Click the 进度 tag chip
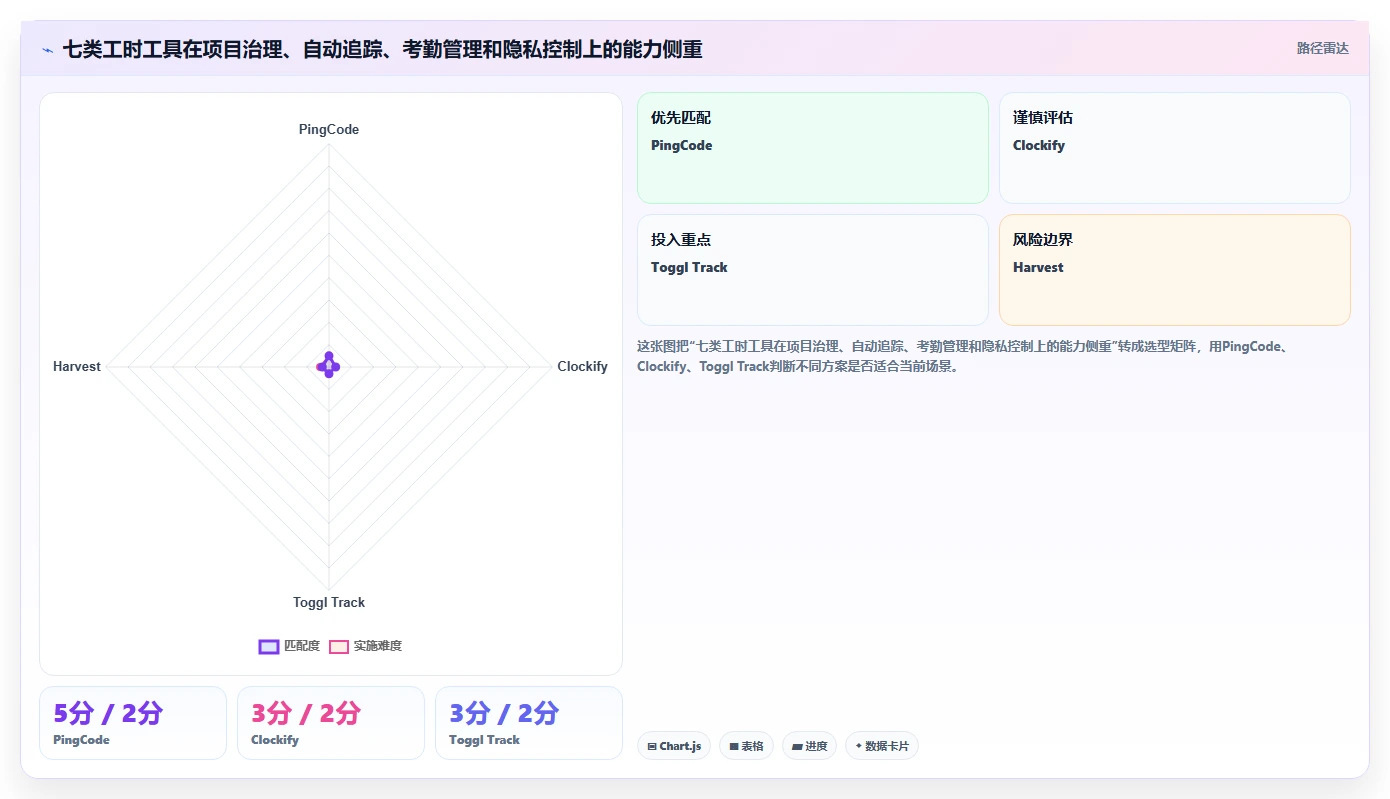 pyautogui.click(x=809, y=746)
